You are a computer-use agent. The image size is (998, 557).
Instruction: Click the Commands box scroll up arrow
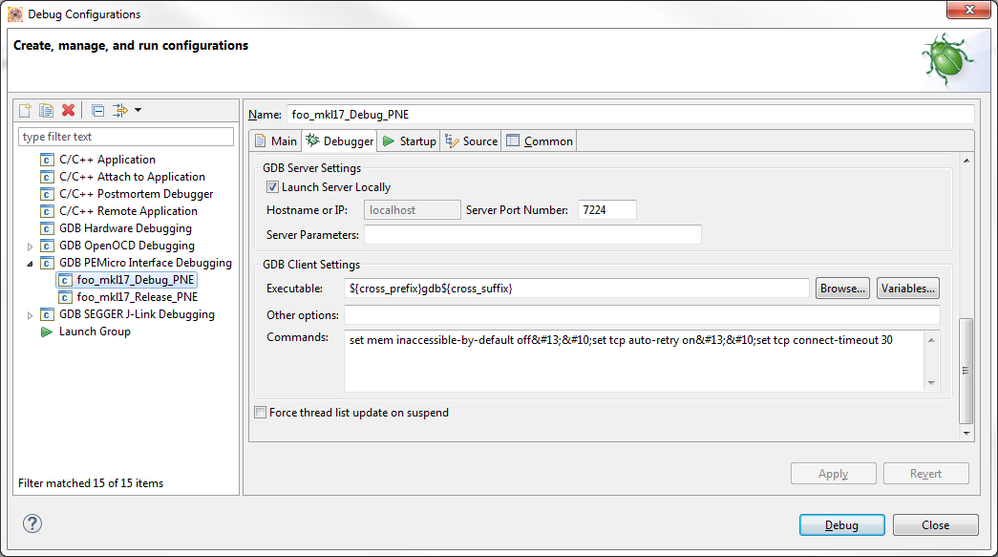[x=932, y=341]
